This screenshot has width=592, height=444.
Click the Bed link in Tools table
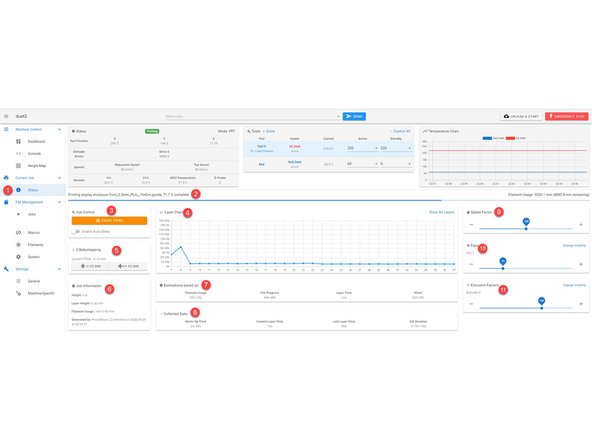click(261, 164)
